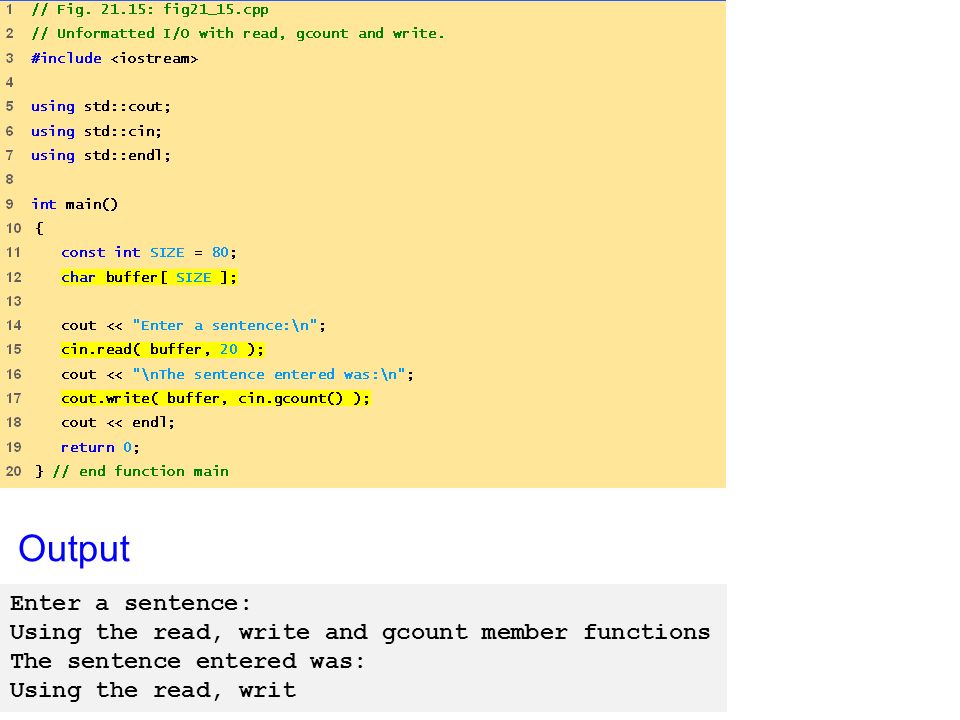
Task: Select the '#include <iostream>' line
Action: point(114,58)
